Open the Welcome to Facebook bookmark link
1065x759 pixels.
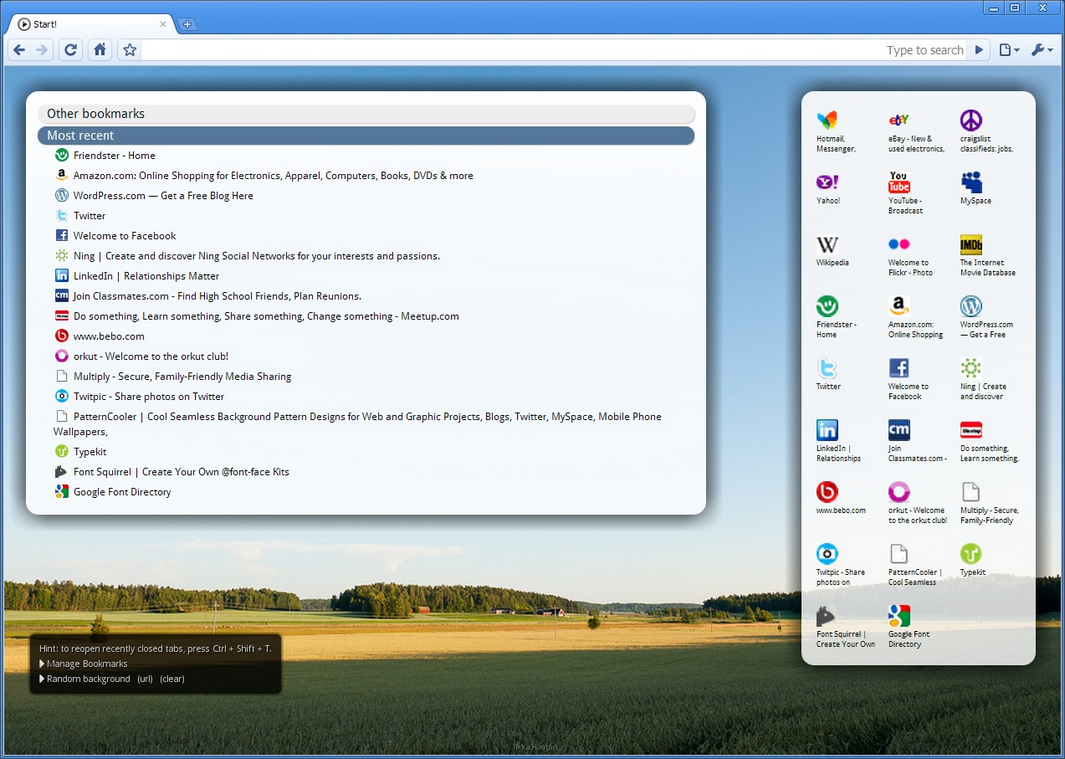[124, 236]
